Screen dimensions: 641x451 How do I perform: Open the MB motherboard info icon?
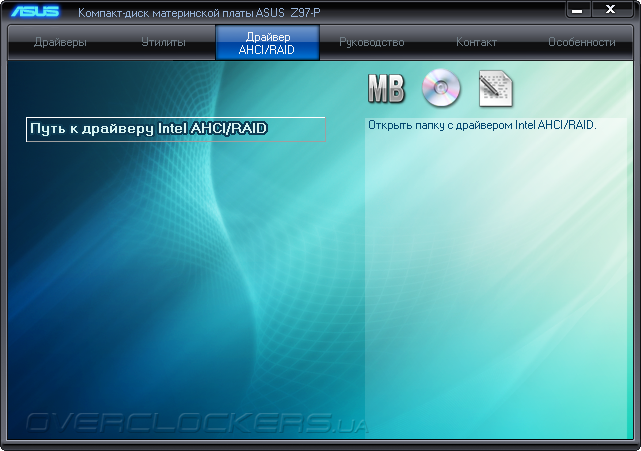(386, 88)
